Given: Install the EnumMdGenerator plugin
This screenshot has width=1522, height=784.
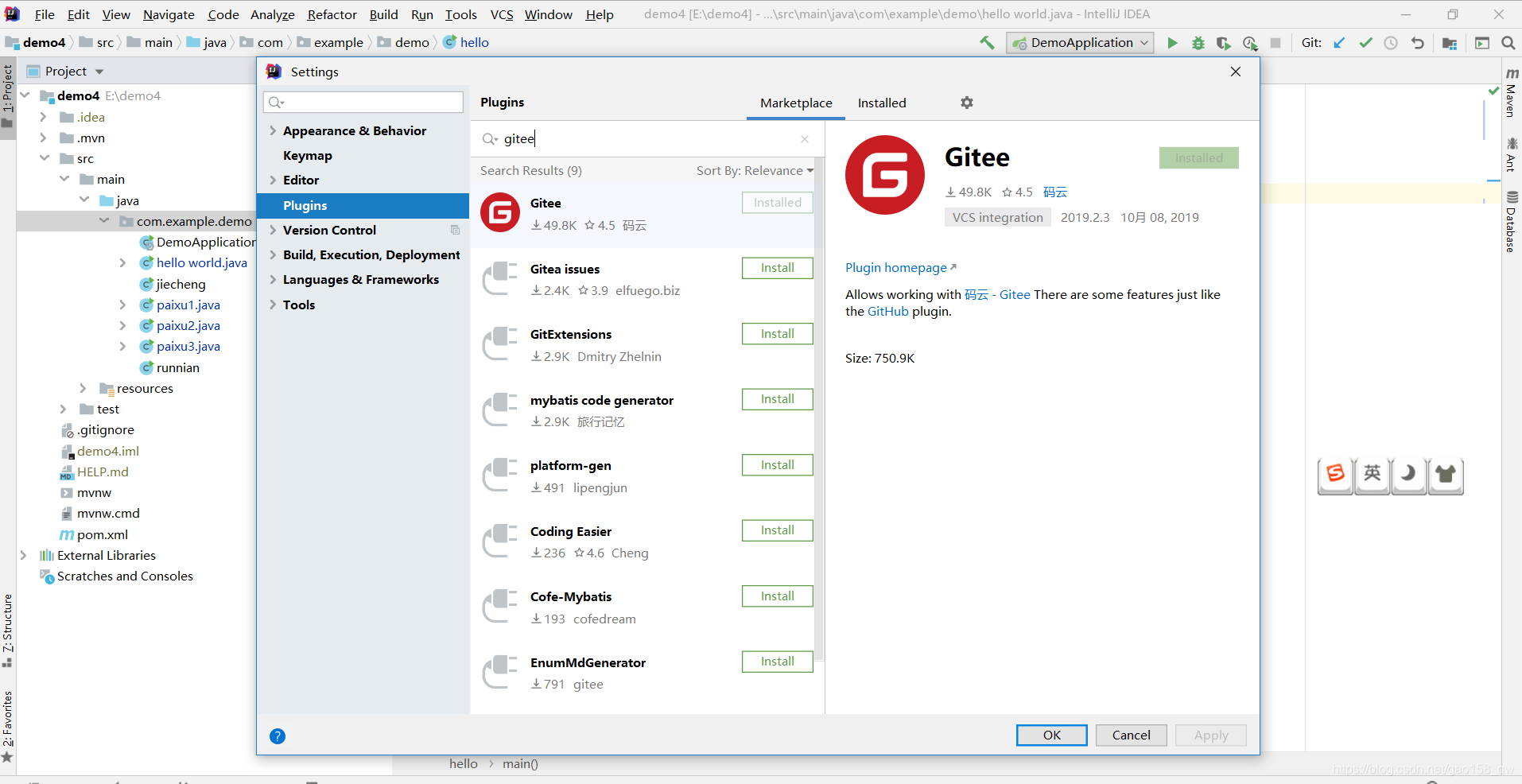Looking at the screenshot, I should pyautogui.click(x=778, y=662).
